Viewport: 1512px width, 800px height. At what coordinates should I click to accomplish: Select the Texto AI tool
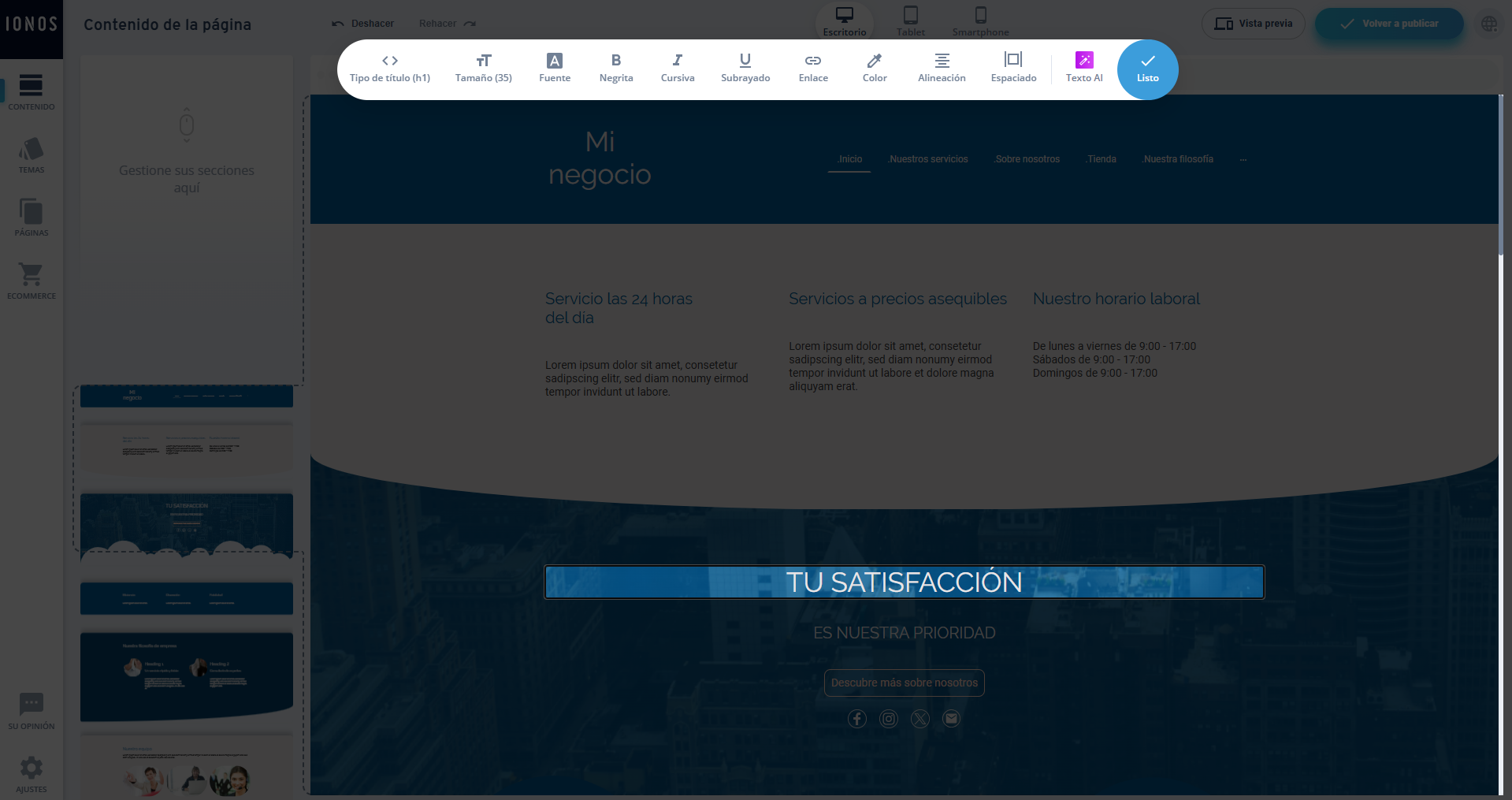[x=1084, y=67]
